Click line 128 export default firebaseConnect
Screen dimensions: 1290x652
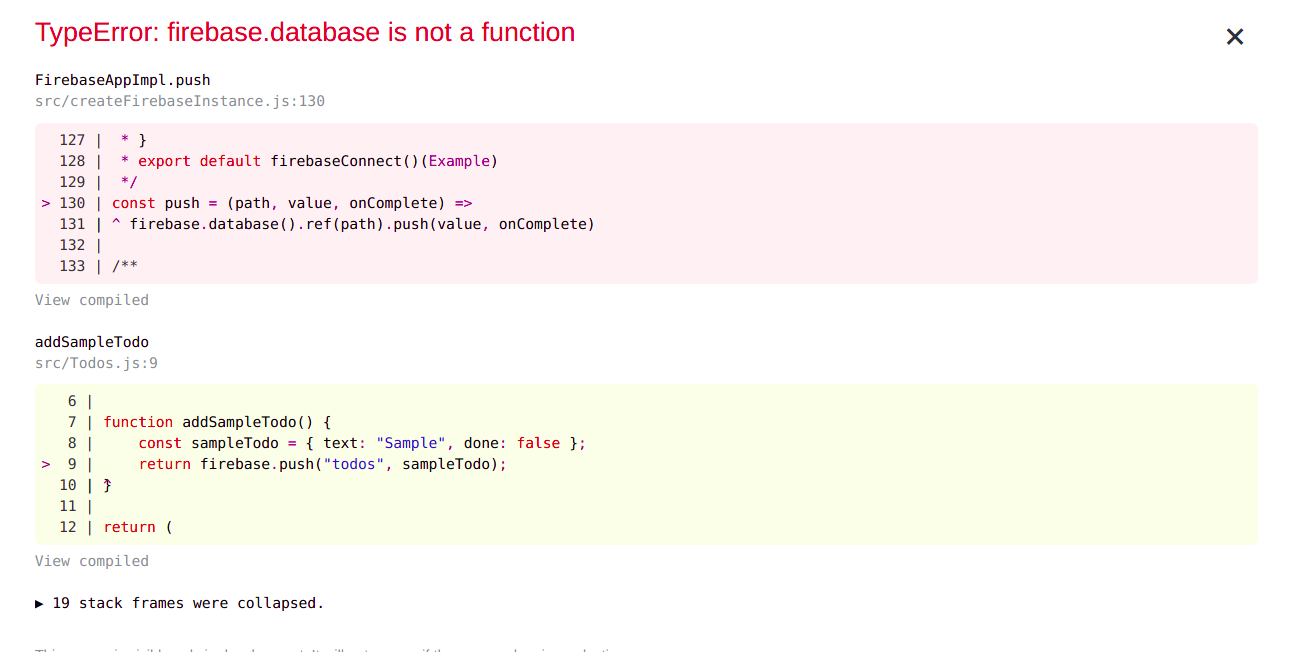(309, 161)
